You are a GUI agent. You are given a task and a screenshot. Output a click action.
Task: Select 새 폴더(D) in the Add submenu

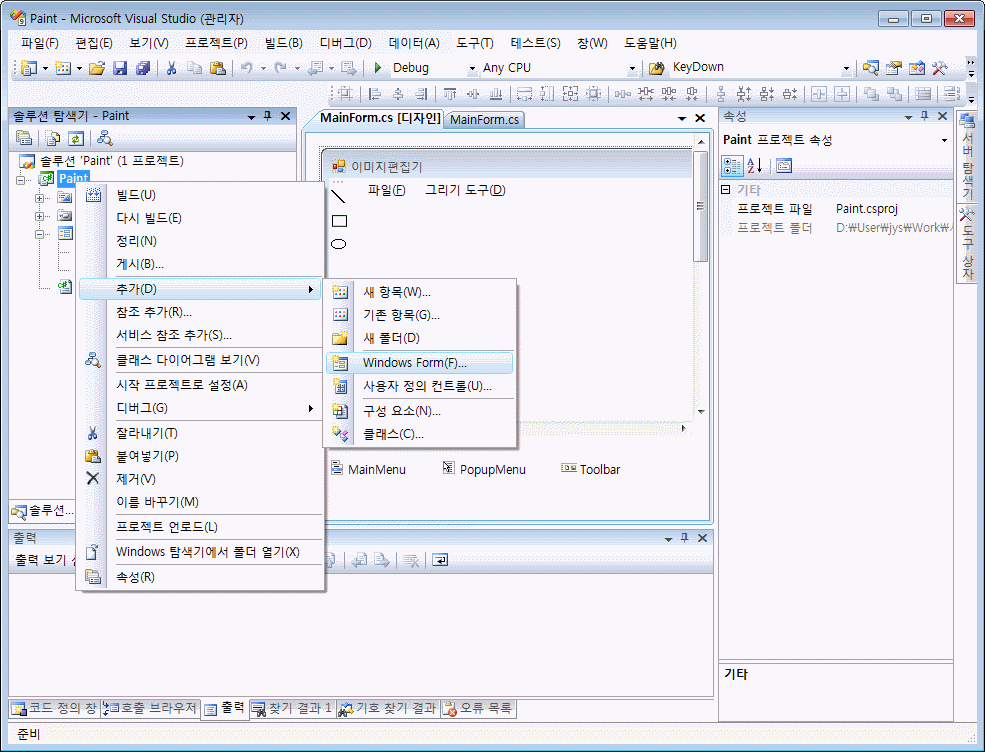coord(420,337)
